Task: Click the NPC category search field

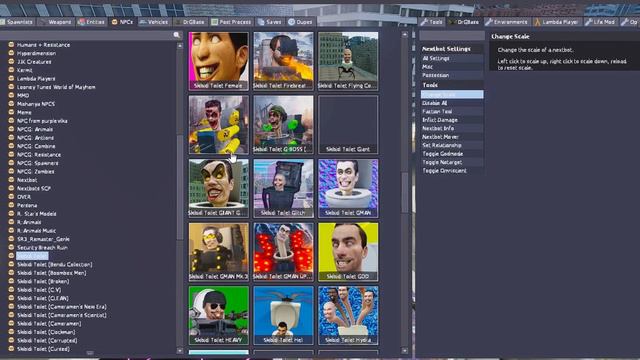Action: [91, 36]
